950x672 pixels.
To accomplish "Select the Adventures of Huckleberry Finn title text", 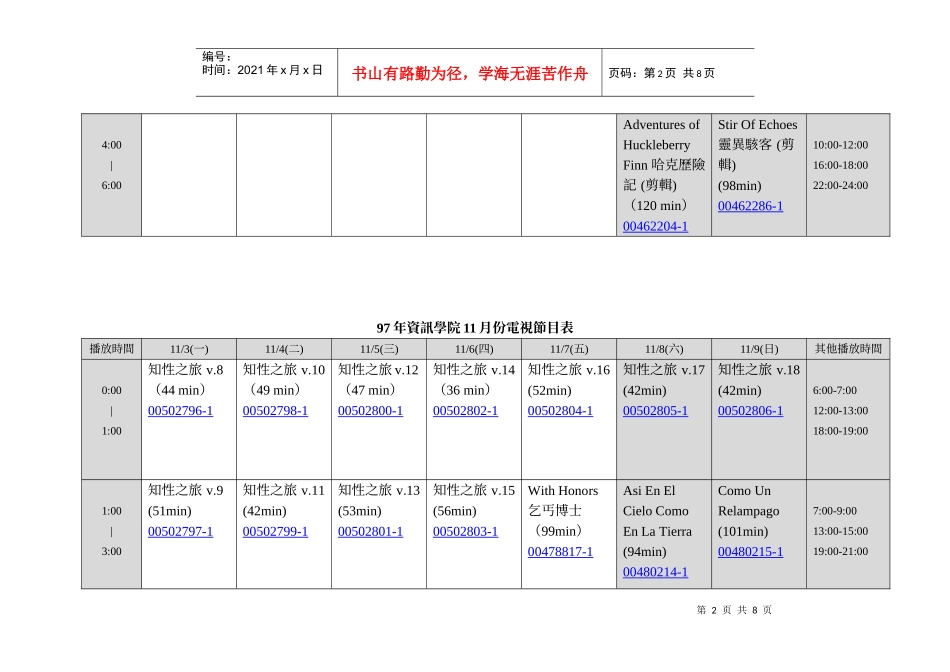I will tap(663, 155).
